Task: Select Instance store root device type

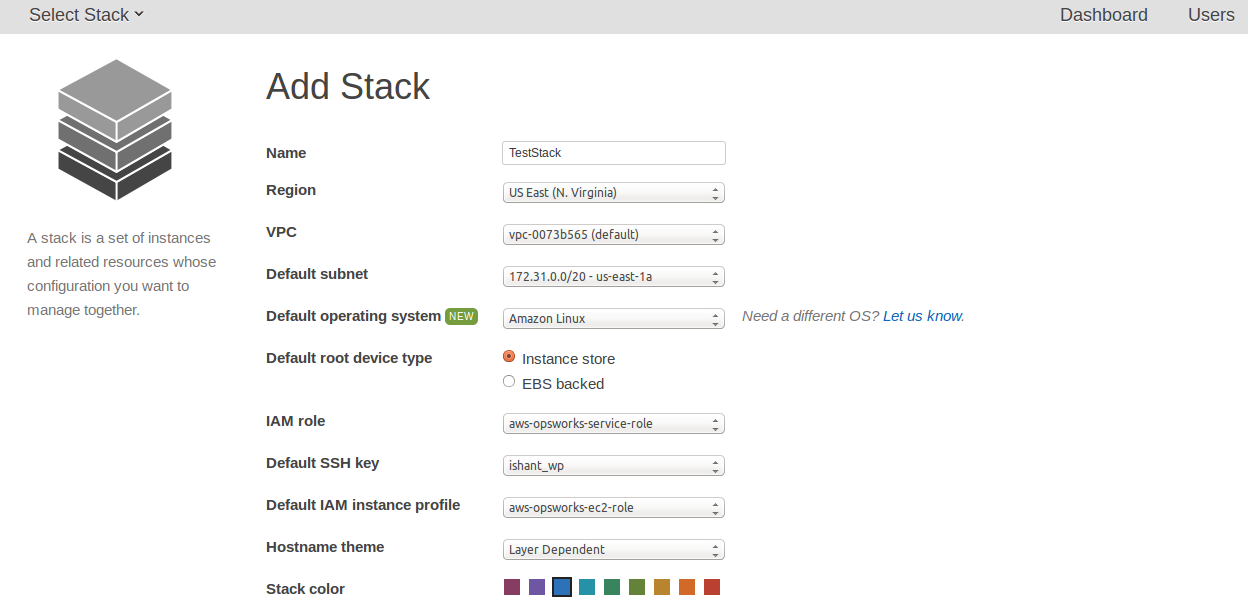Action: point(509,356)
